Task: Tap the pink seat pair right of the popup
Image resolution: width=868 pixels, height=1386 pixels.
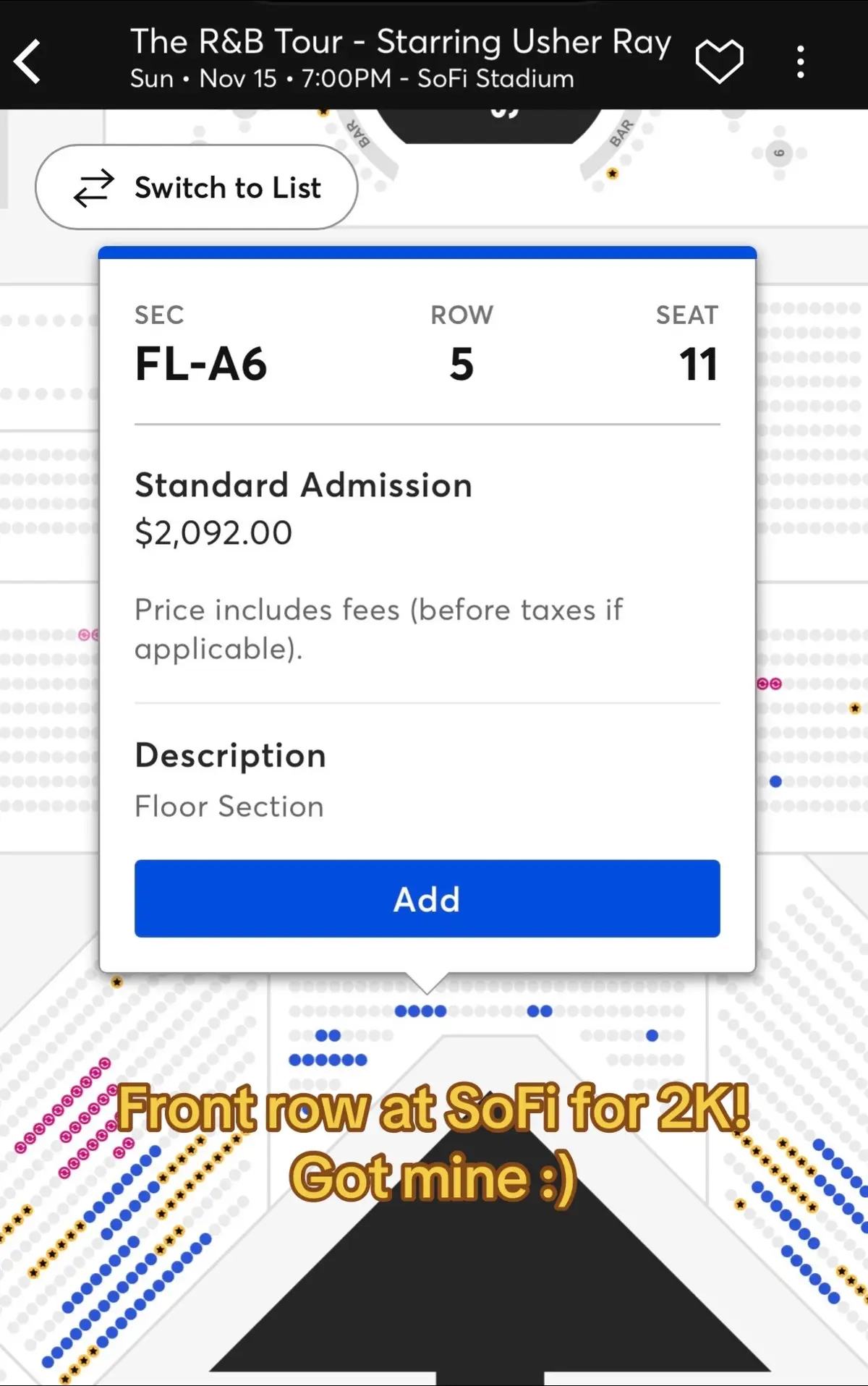Action: point(769,684)
